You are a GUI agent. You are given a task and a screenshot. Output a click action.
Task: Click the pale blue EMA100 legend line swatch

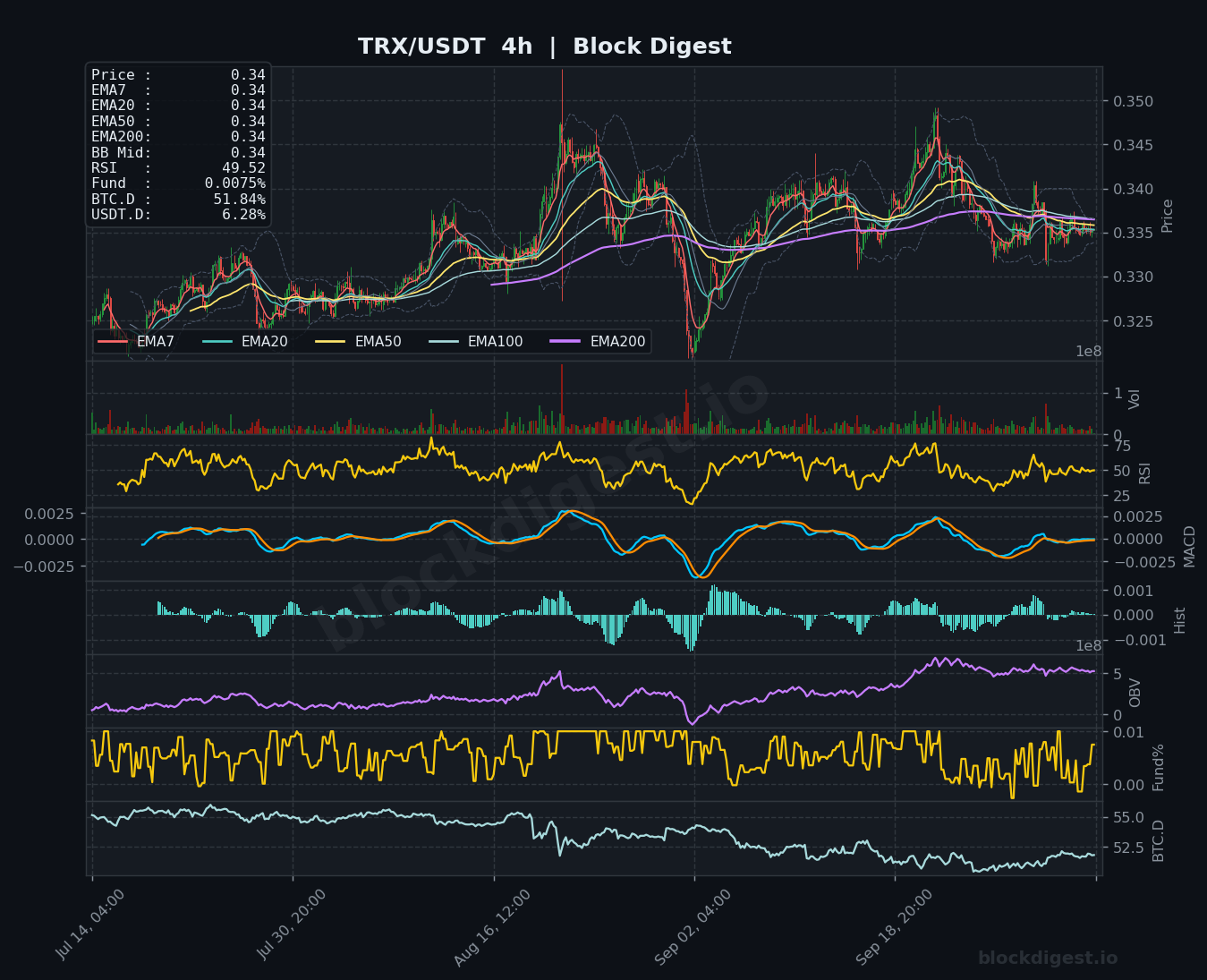444,342
